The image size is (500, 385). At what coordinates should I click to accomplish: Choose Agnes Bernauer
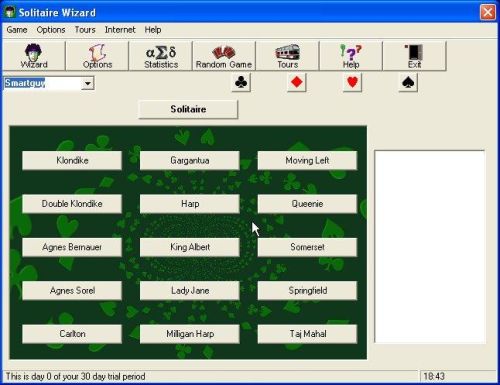(72, 247)
